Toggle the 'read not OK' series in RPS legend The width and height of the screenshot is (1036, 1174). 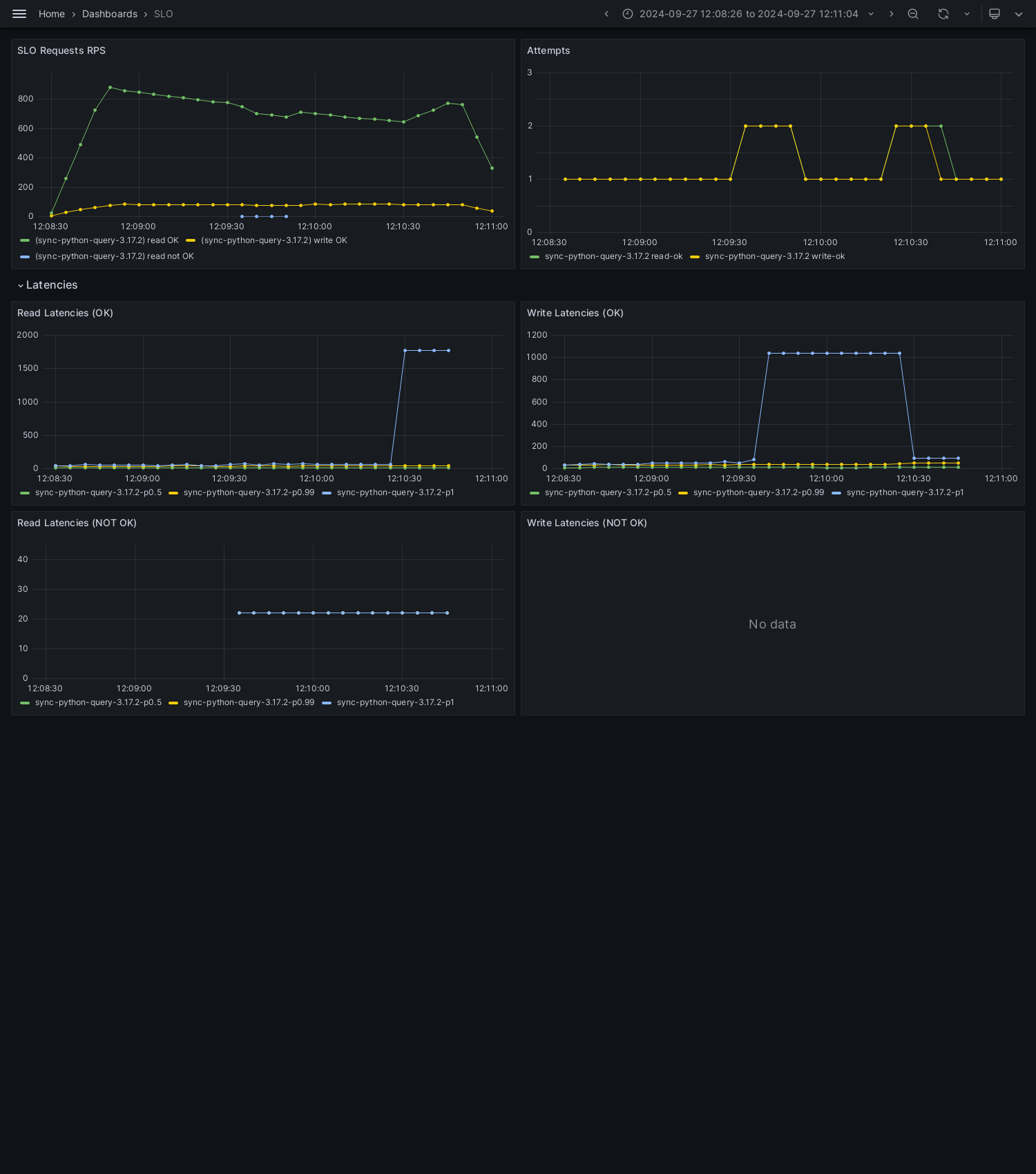click(115, 256)
